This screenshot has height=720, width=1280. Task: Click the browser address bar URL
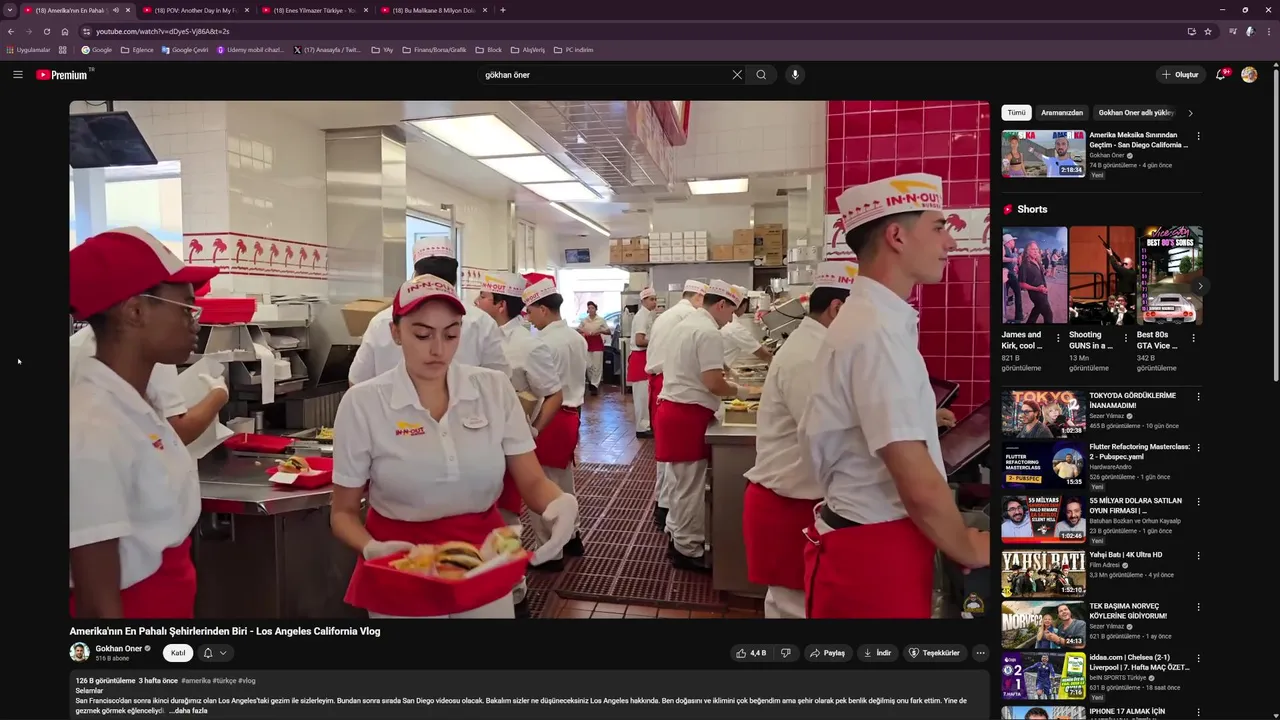162,31
